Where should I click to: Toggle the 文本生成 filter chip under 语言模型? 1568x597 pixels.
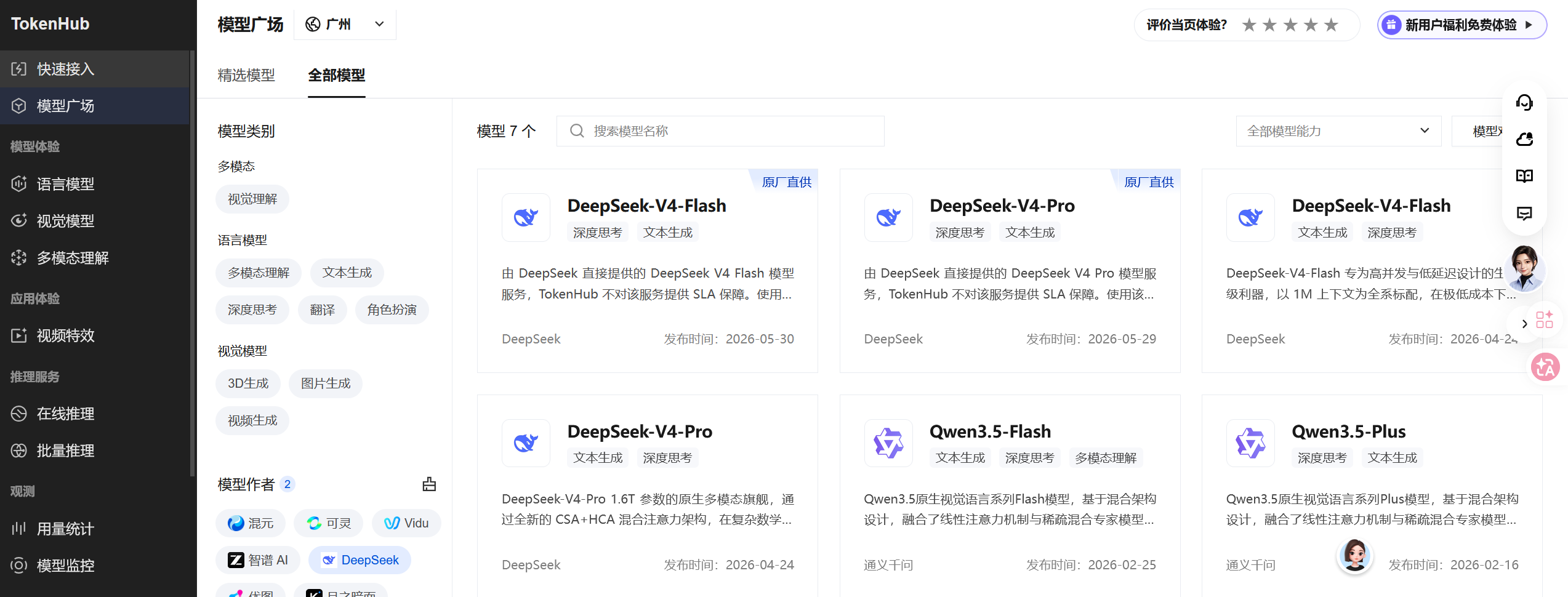pos(347,273)
